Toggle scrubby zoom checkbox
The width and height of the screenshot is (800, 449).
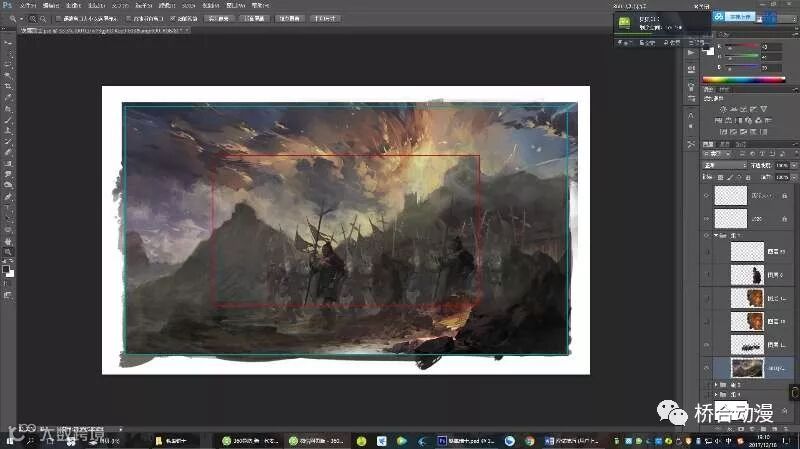[173, 19]
